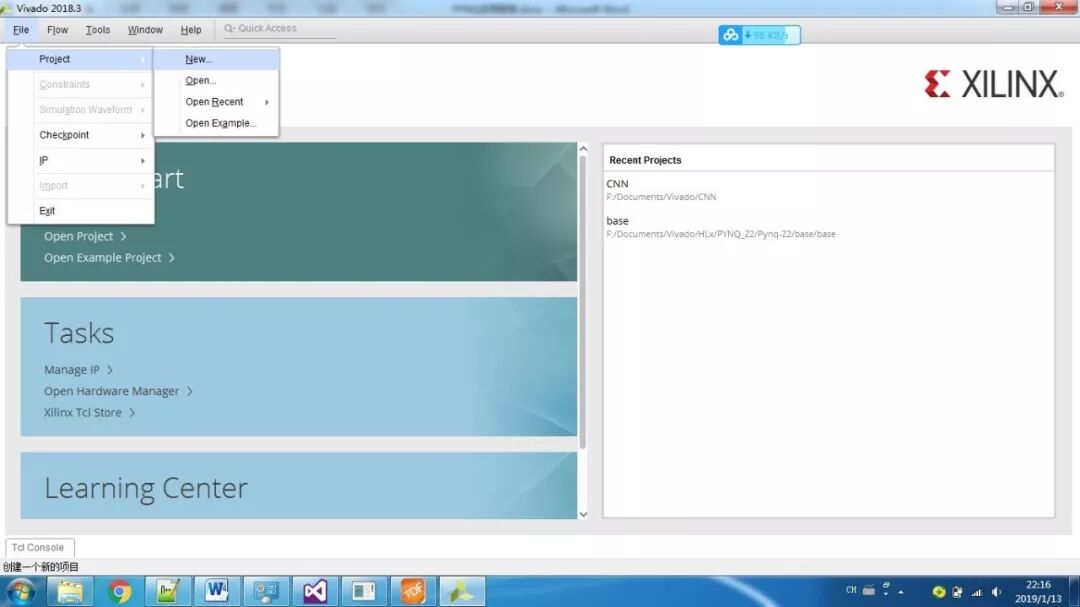Click the power/device tray icon
This screenshot has width=1080, height=607.
[x=957, y=592]
